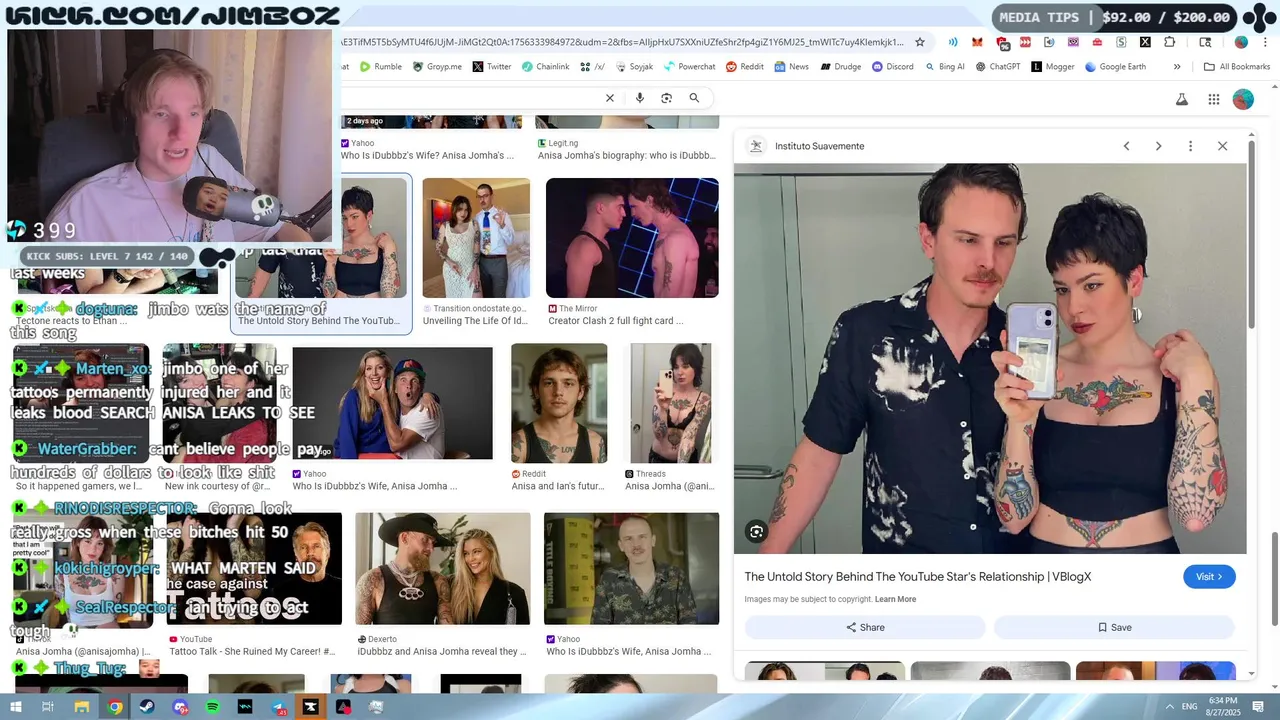This screenshot has height=720, width=1280.
Task: Open Creator Clash 2 fight card thumbnail
Action: [x=632, y=238]
